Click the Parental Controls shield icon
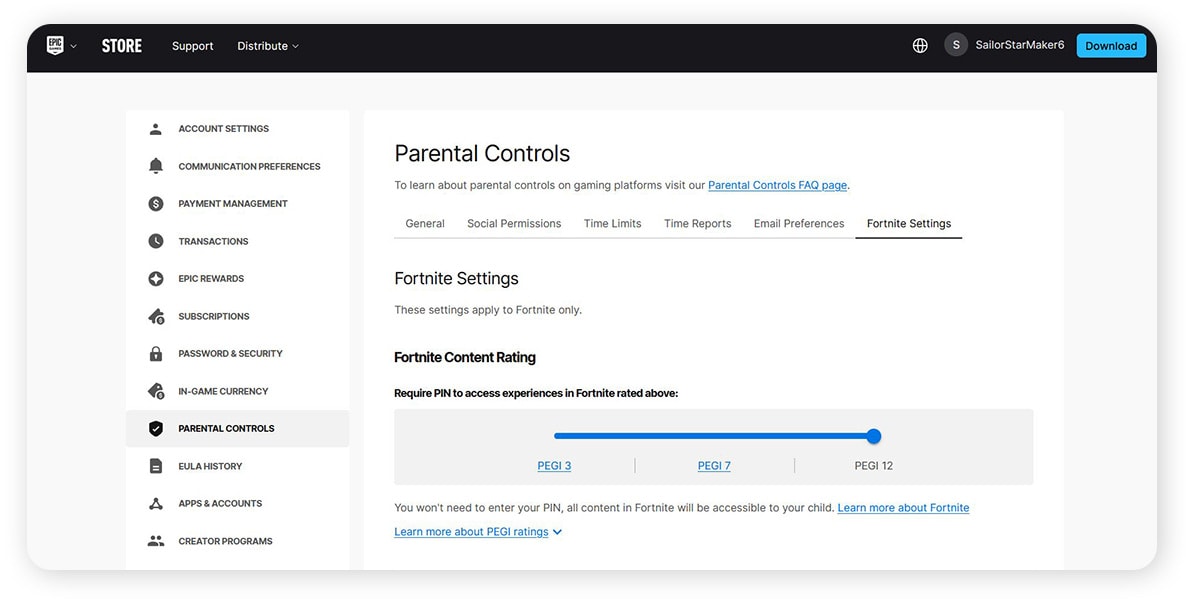Screen dimensions: 1186x599 click(156, 428)
